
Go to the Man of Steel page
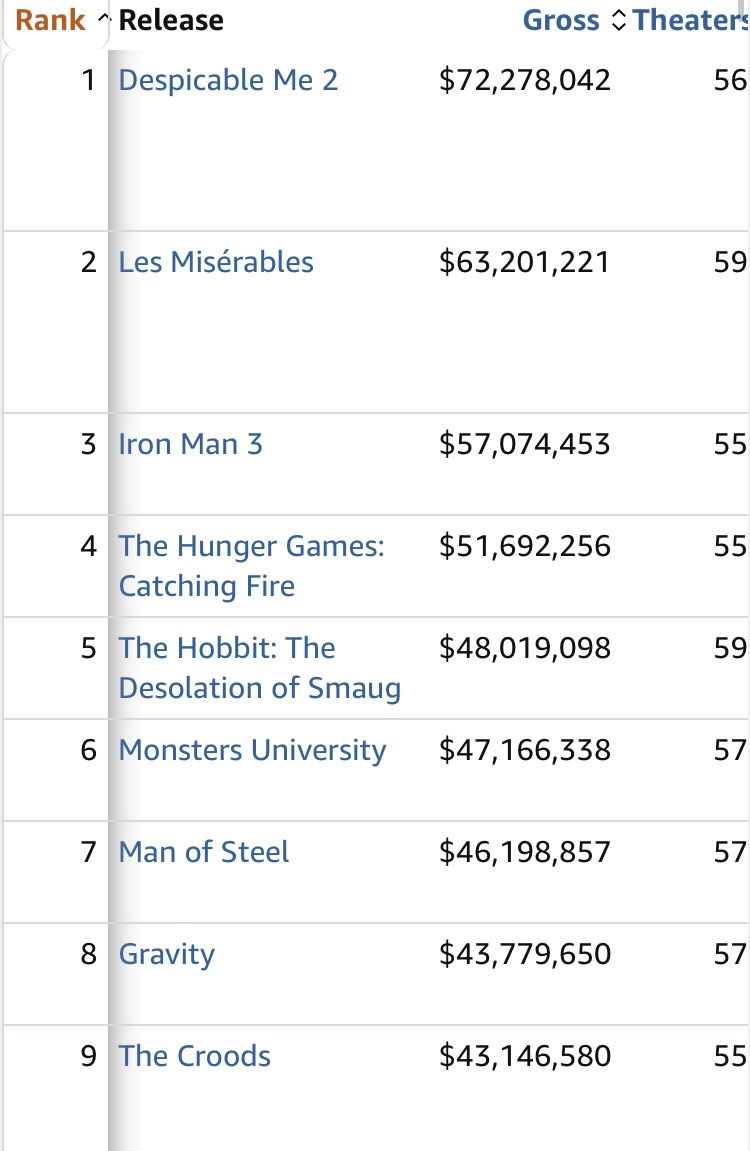pos(204,852)
